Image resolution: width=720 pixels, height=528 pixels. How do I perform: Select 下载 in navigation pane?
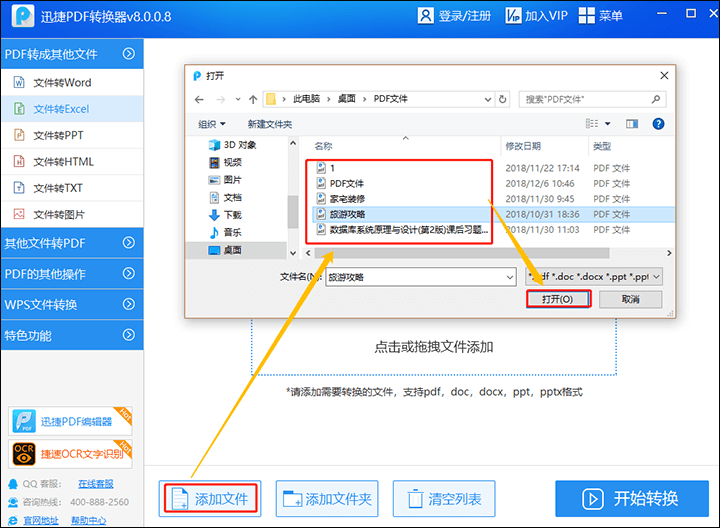(225, 215)
